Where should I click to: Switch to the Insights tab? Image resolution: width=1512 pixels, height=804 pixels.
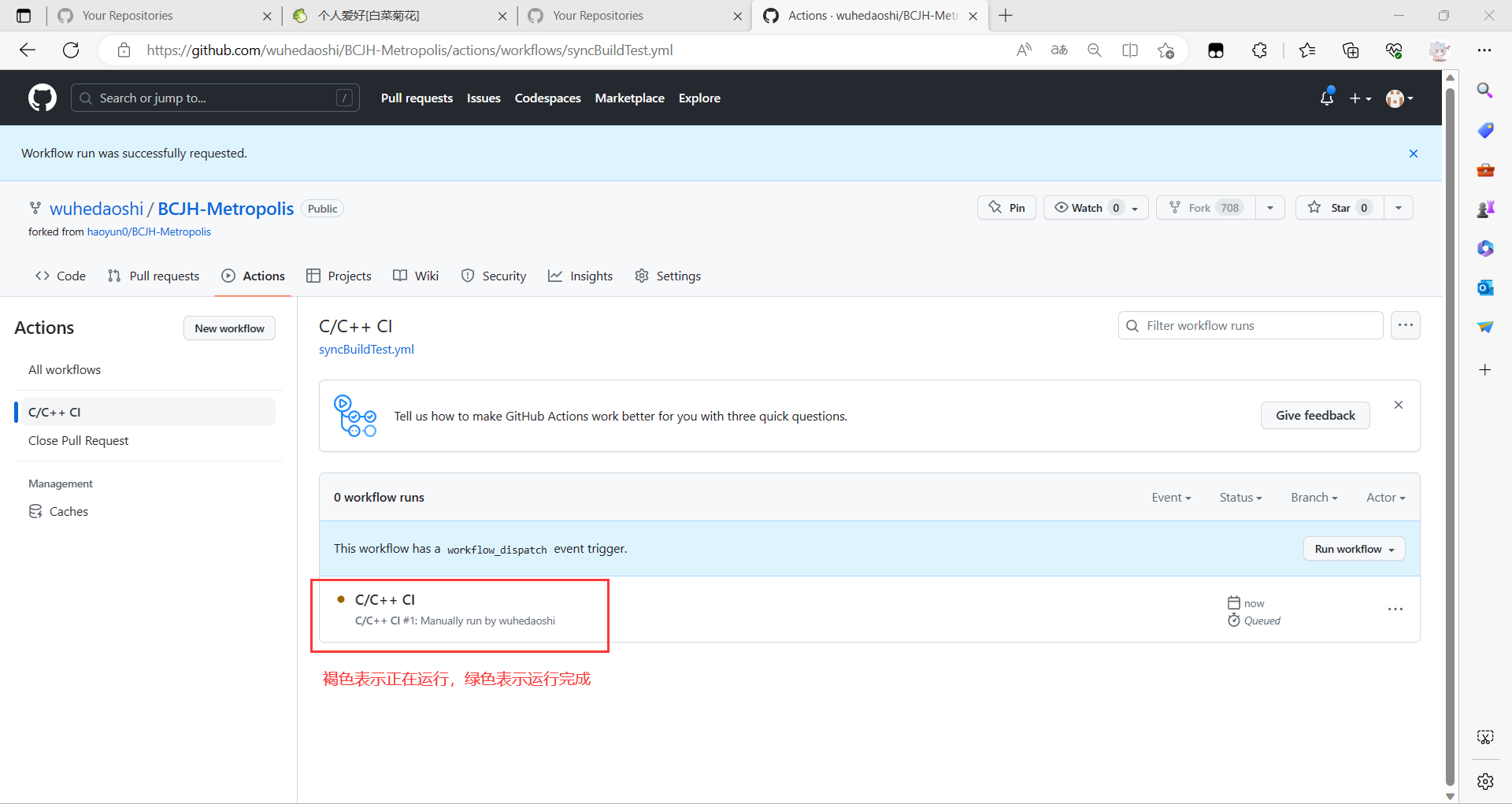(580, 276)
